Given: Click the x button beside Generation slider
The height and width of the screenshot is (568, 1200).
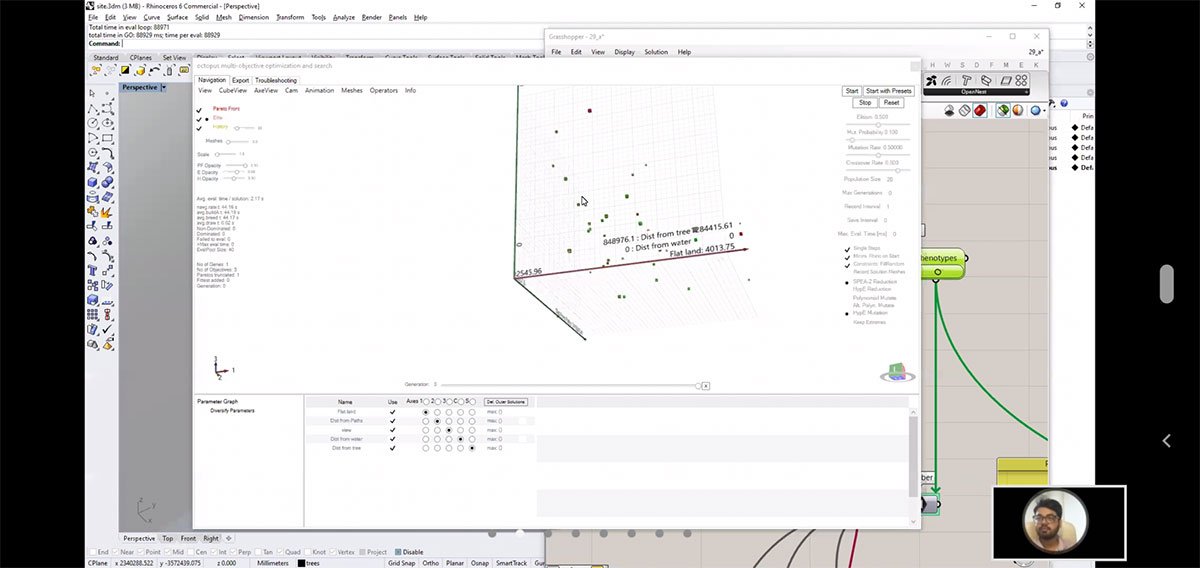Looking at the screenshot, I should (x=705, y=385).
